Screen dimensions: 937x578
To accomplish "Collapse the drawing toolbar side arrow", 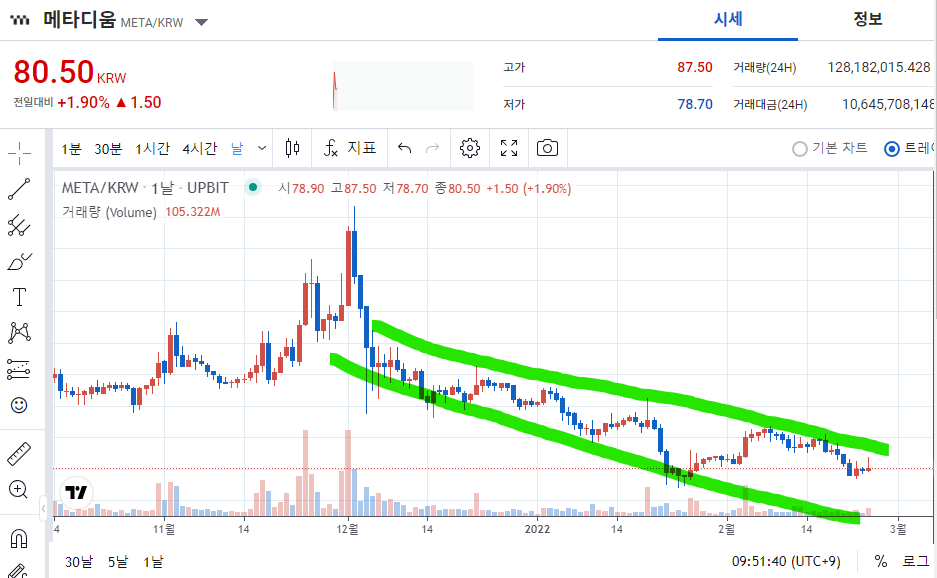I will (x=44, y=509).
